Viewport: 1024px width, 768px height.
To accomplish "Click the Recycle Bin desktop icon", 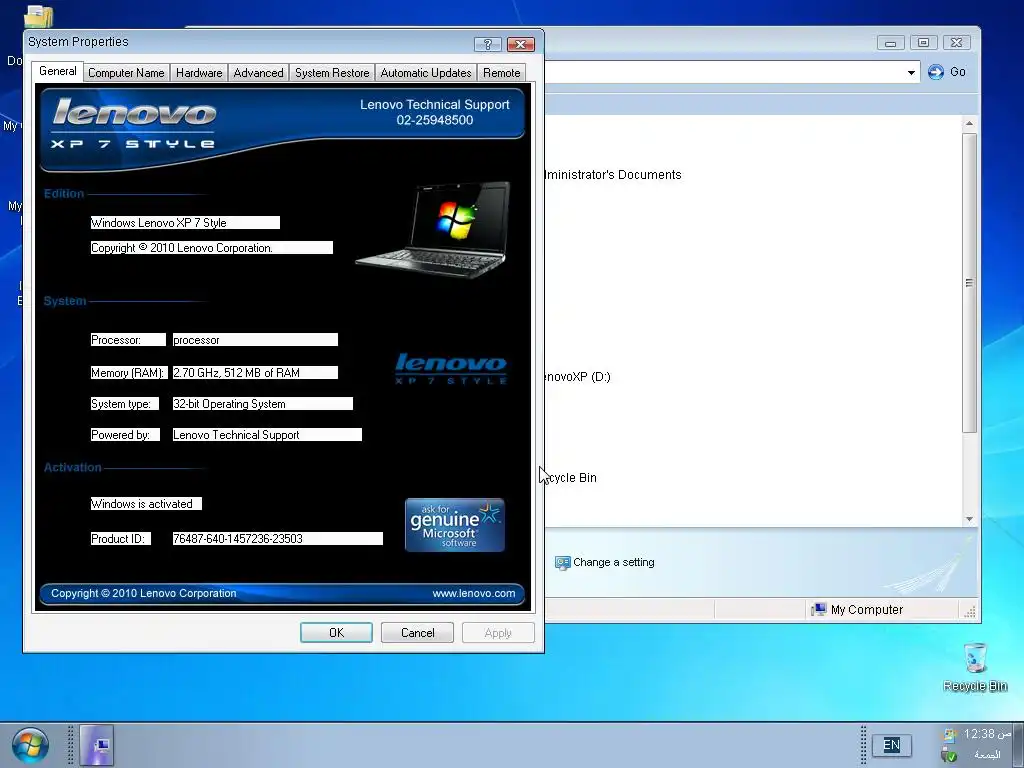I will coord(975,667).
